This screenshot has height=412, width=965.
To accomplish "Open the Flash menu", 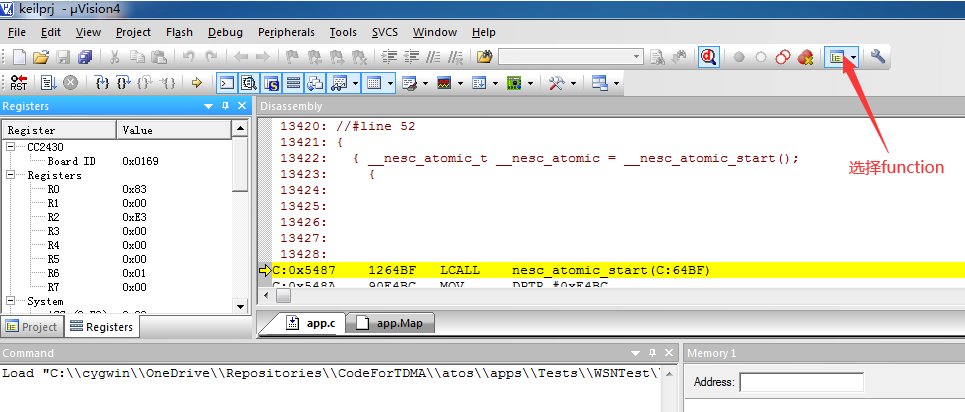I will 179,32.
